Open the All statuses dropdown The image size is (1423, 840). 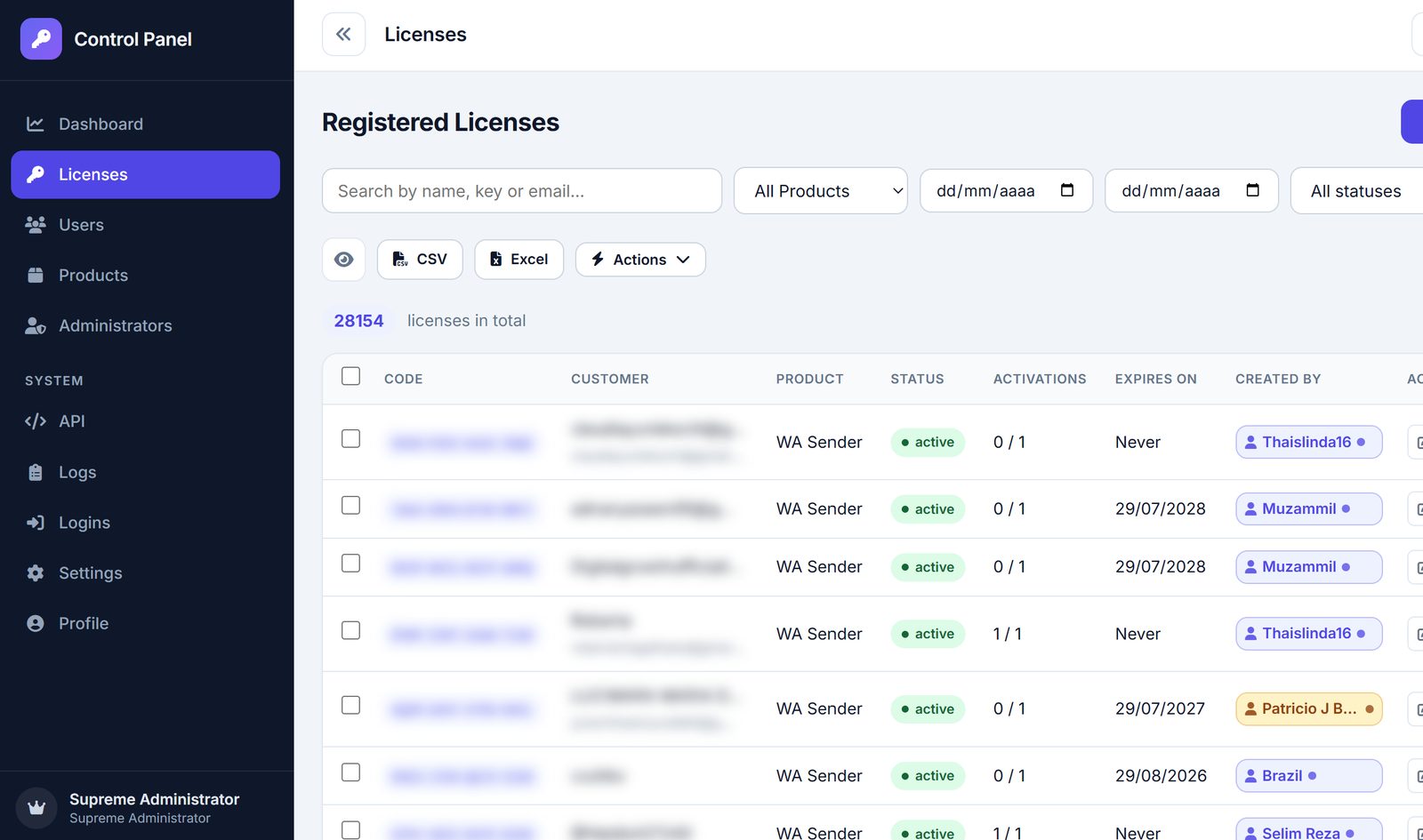[1356, 191]
